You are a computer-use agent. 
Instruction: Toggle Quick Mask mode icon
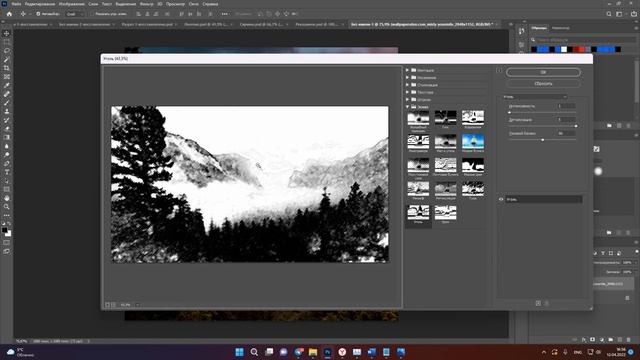tap(7, 242)
